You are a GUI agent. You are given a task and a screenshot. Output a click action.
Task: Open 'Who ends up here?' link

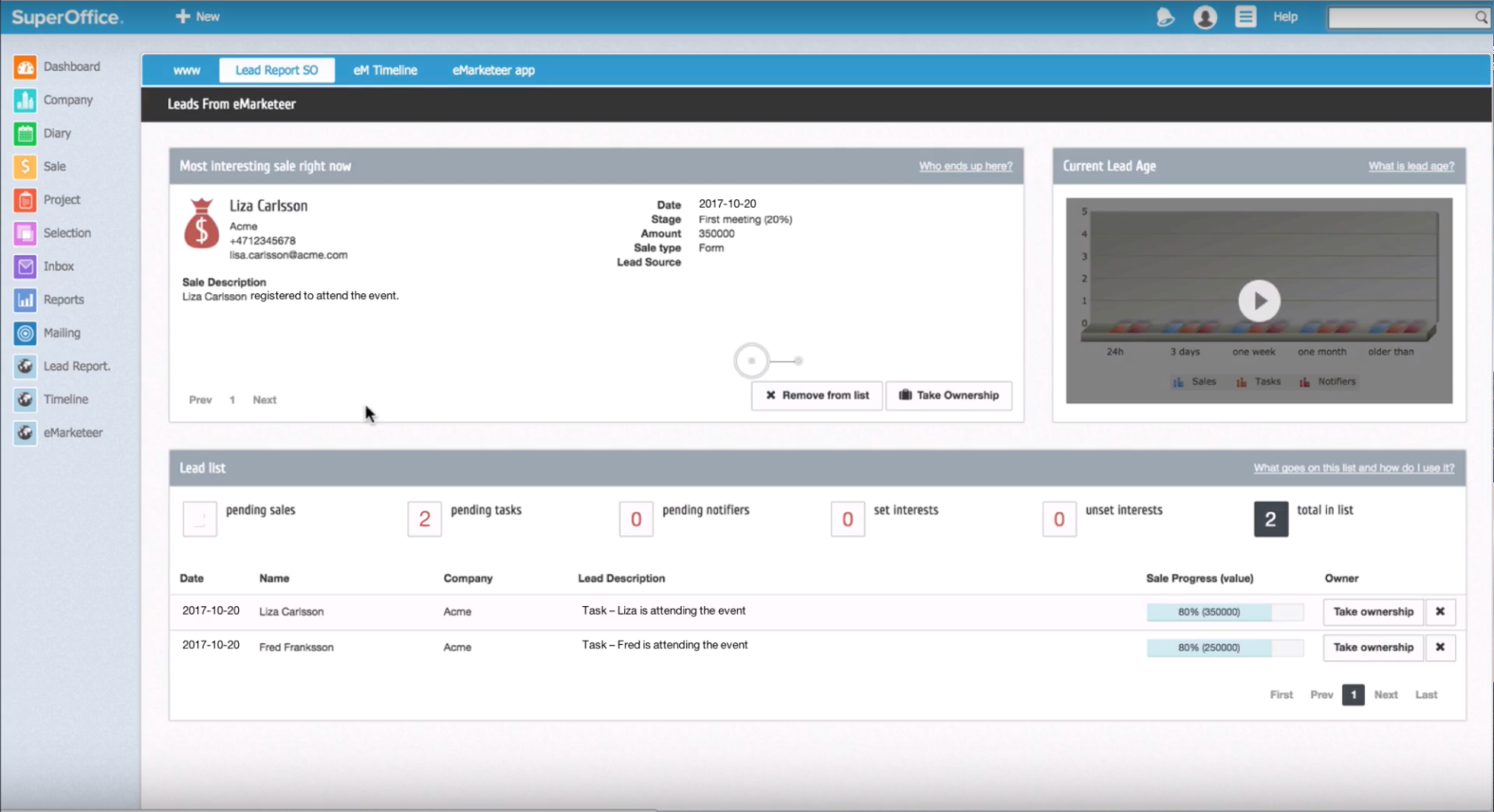(x=965, y=166)
